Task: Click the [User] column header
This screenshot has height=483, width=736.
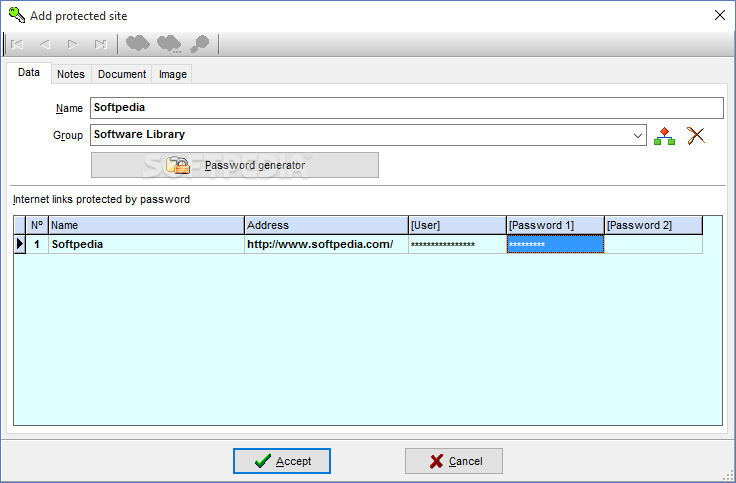Action: [458, 225]
